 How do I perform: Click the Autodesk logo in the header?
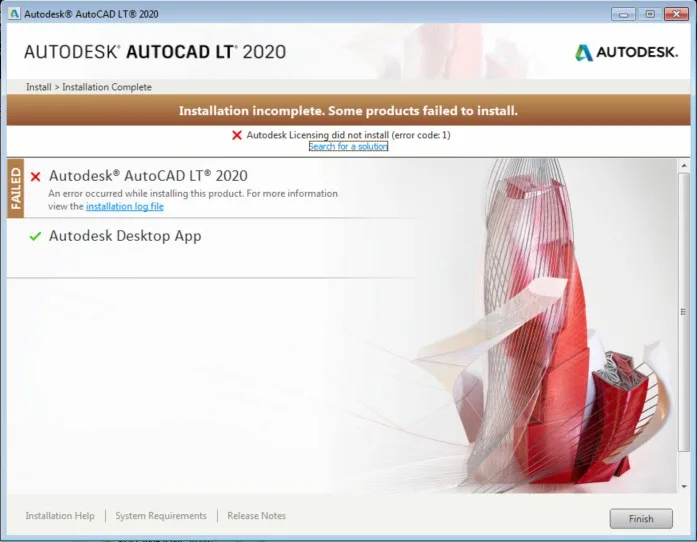tap(626, 53)
